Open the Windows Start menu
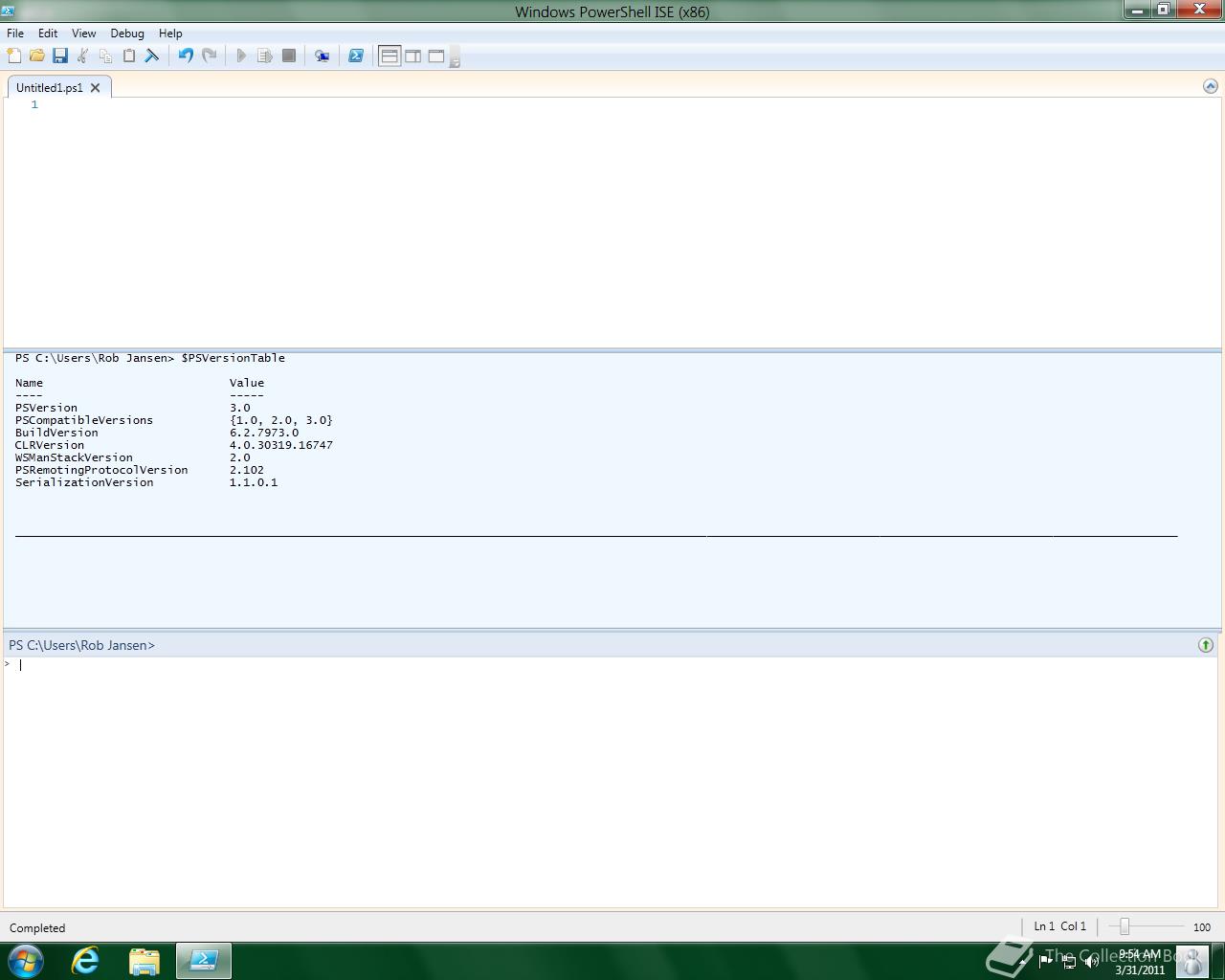The image size is (1225, 980). point(26,960)
